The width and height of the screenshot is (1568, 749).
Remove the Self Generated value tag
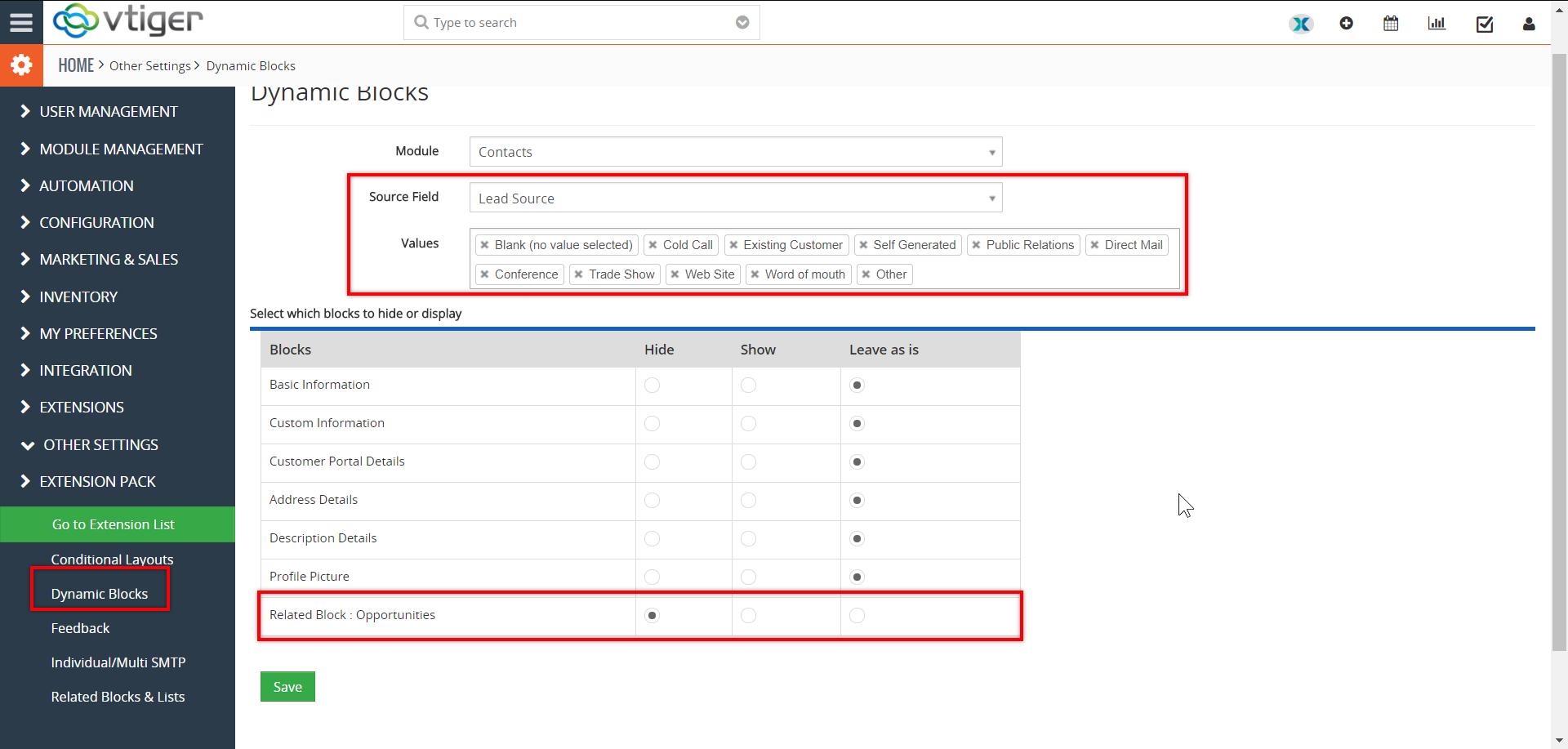point(863,245)
